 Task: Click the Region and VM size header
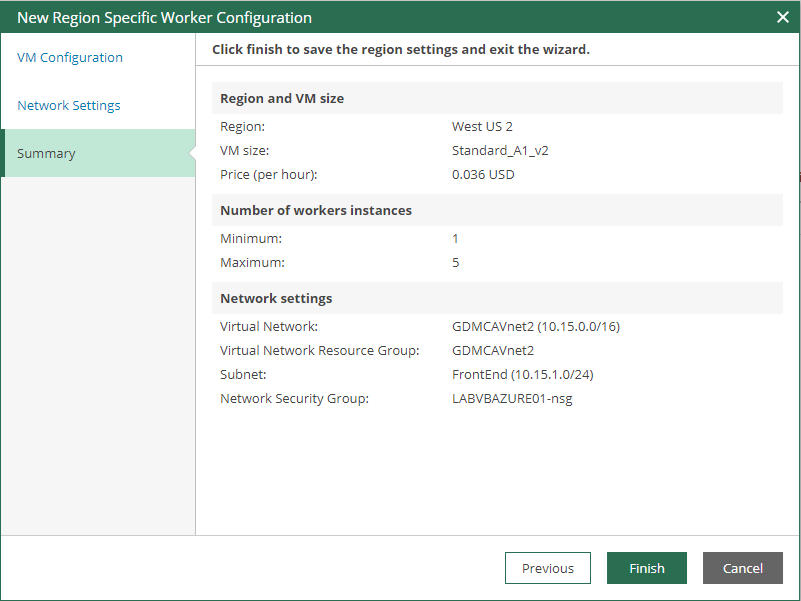click(x=282, y=99)
